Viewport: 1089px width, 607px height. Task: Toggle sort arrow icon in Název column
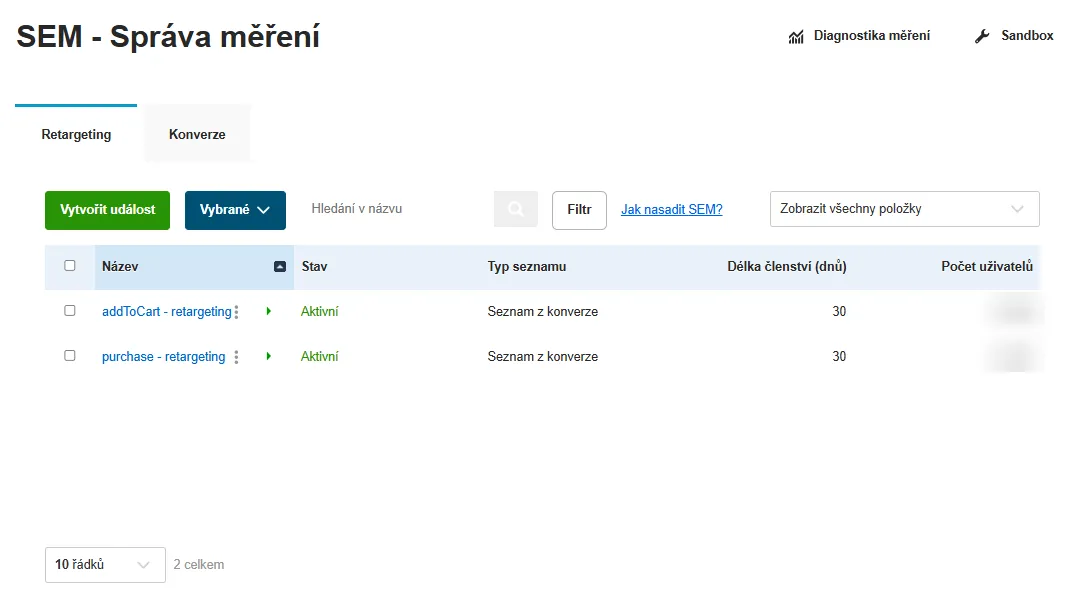click(x=280, y=267)
